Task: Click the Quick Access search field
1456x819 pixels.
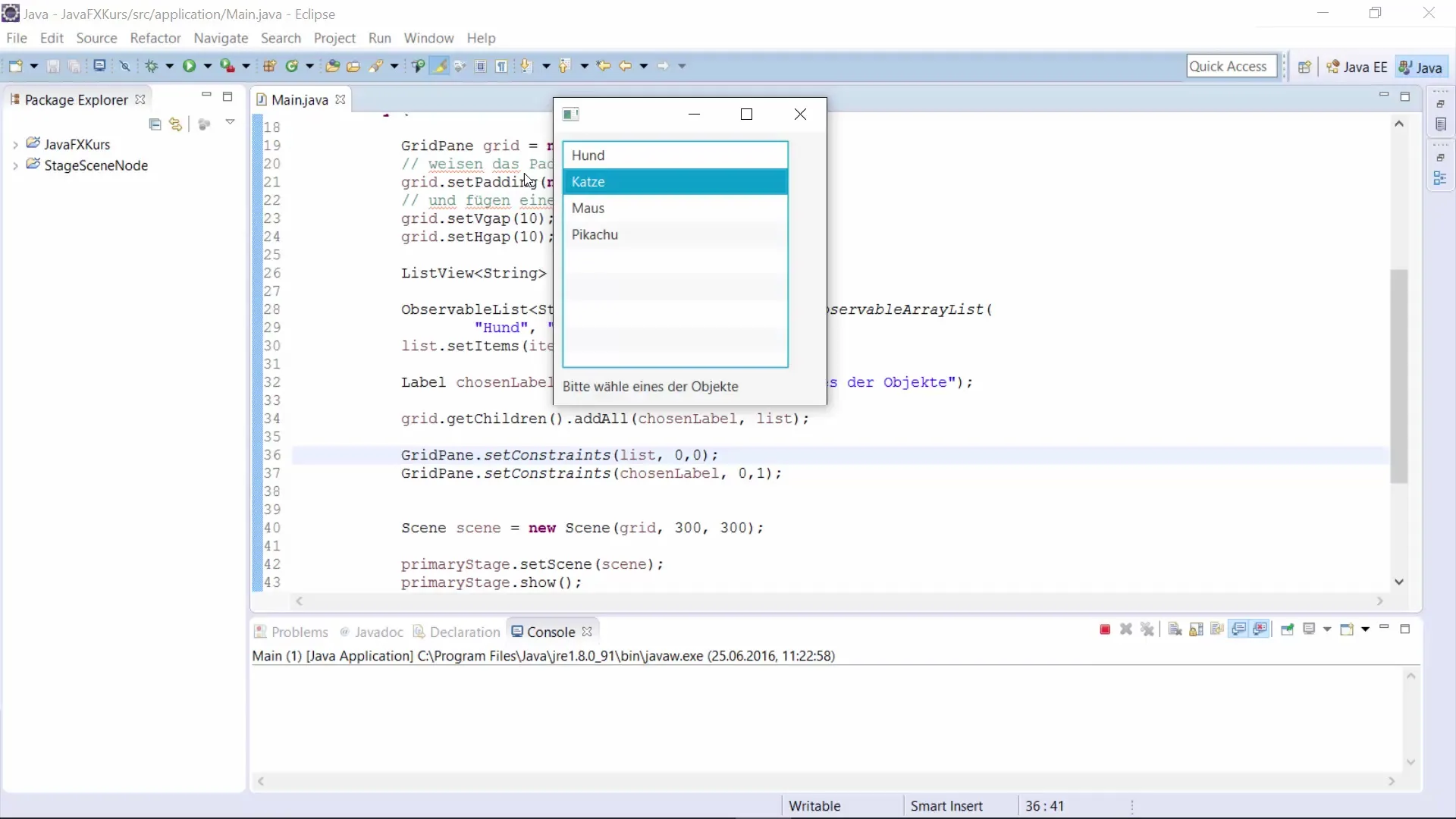Action: (x=1232, y=66)
